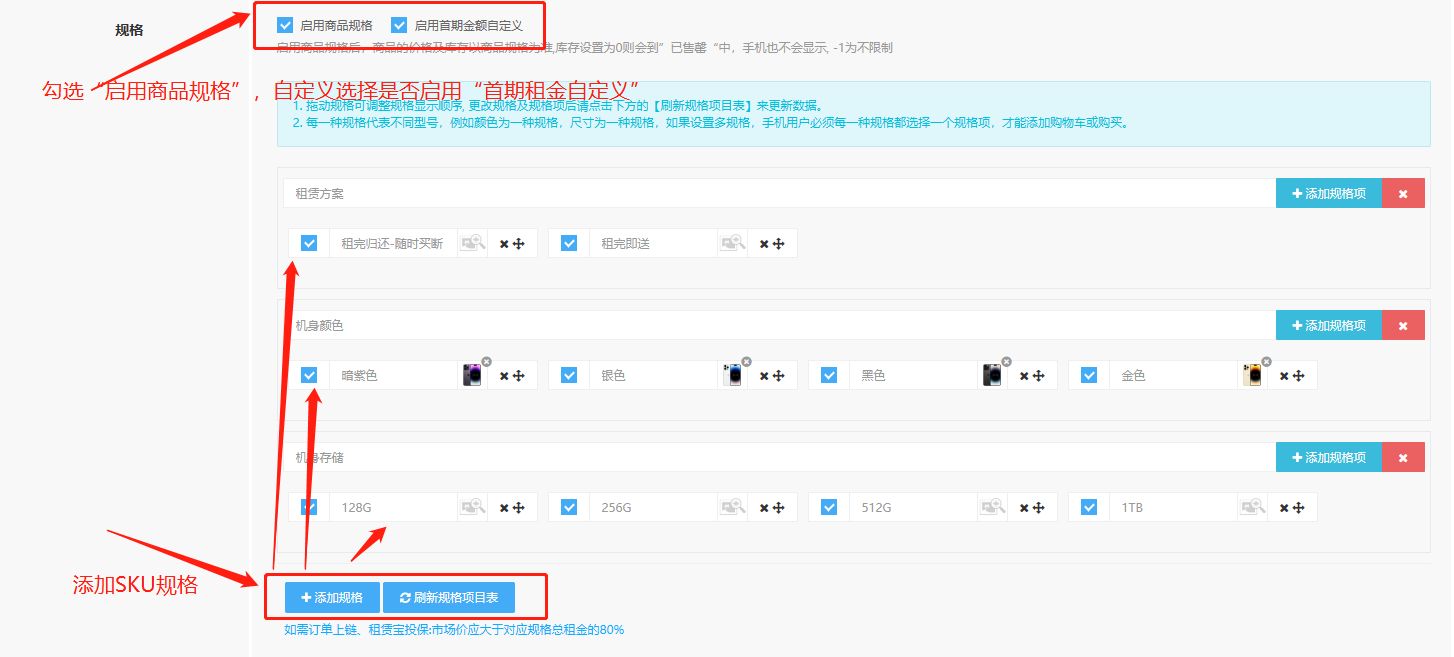Image resolution: width=1454 pixels, height=657 pixels.
Task: Remove the 1TB item with its × icon
Action: coord(1284,508)
